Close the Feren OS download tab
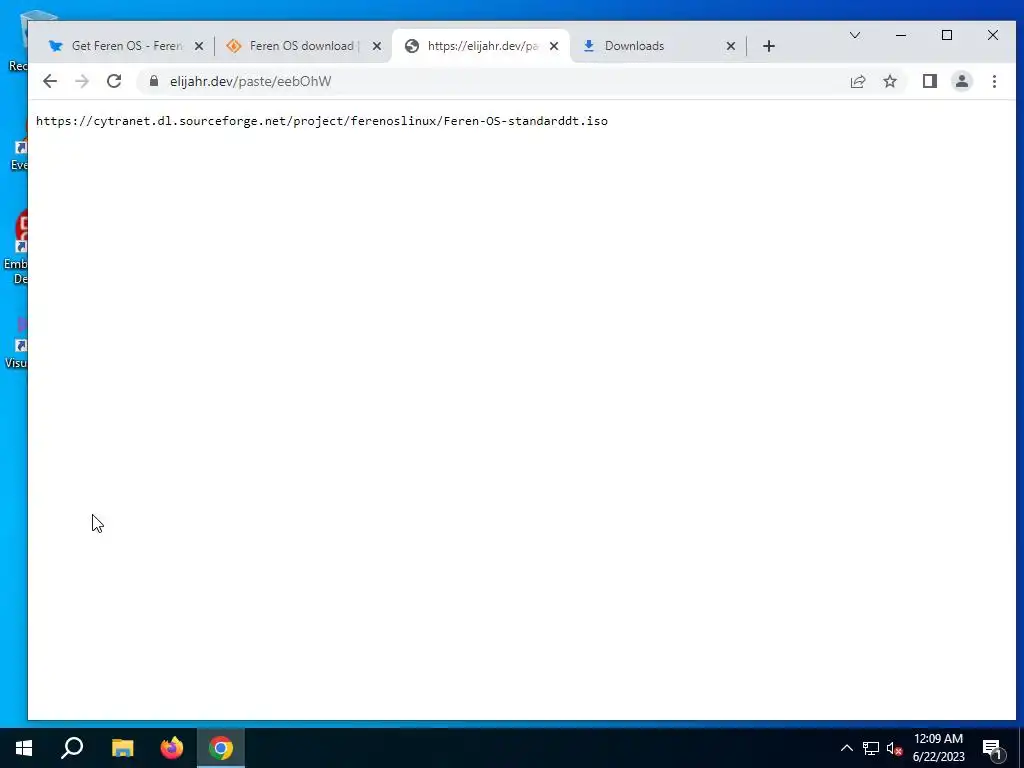Screen dimensions: 1024x768 click(x=377, y=46)
